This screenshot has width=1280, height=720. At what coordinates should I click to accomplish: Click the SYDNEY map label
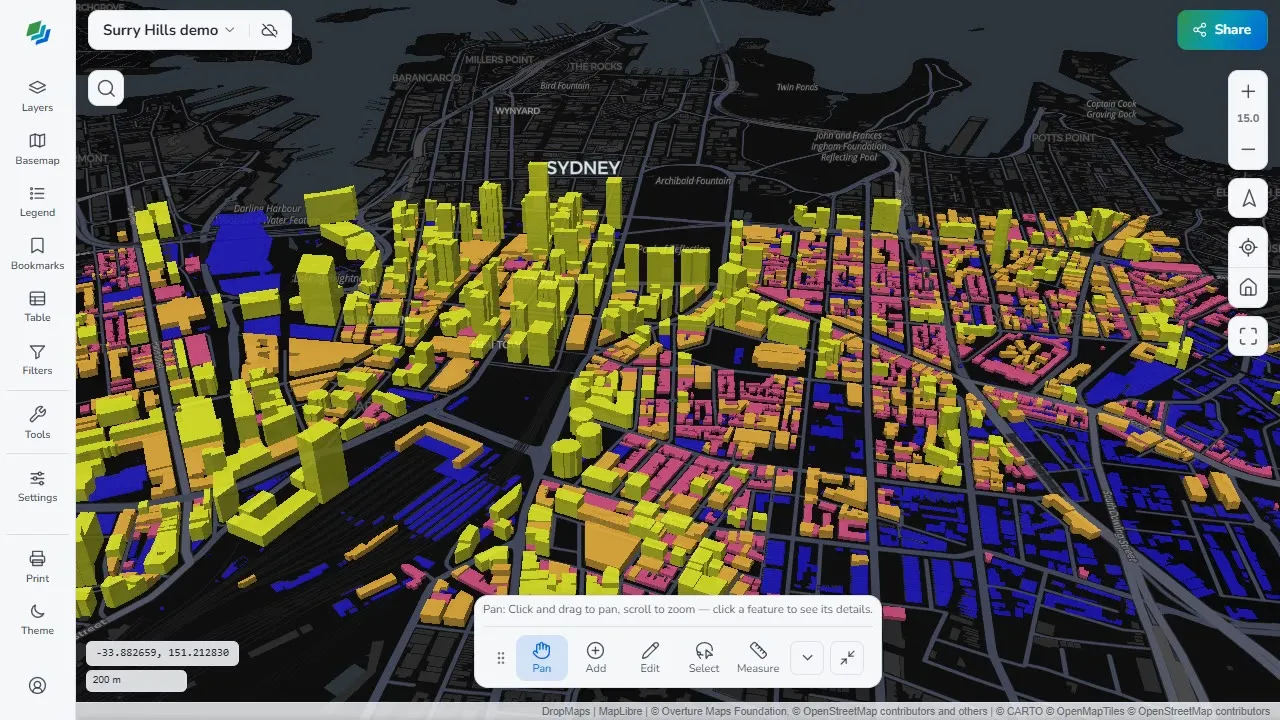[x=583, y=168]
